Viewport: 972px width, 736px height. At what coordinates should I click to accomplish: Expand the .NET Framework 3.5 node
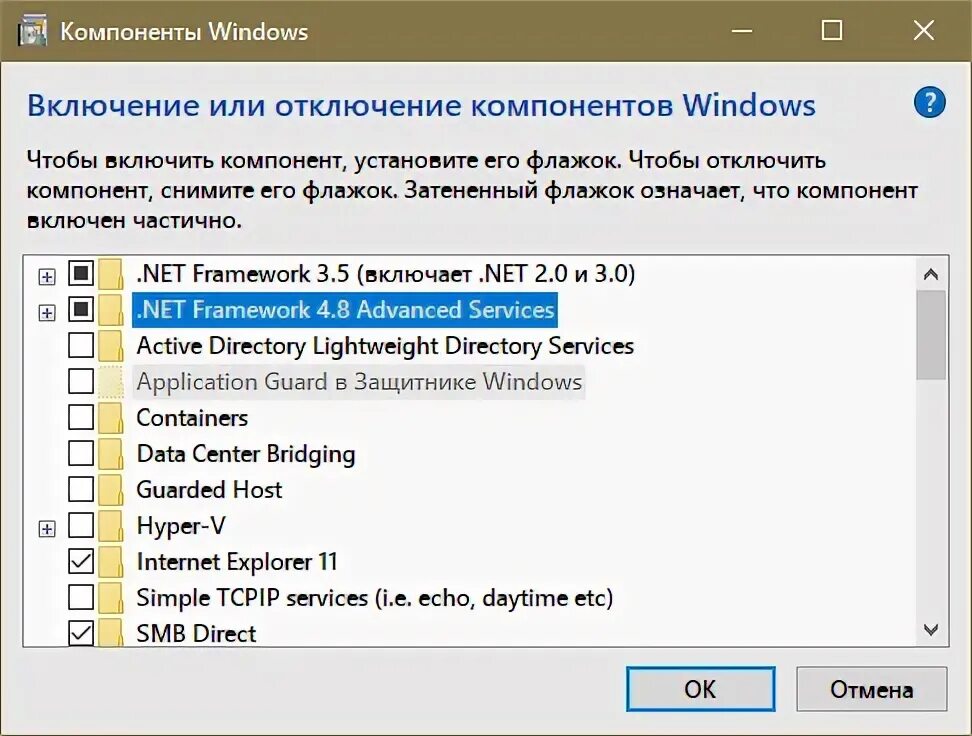[46, 276]
